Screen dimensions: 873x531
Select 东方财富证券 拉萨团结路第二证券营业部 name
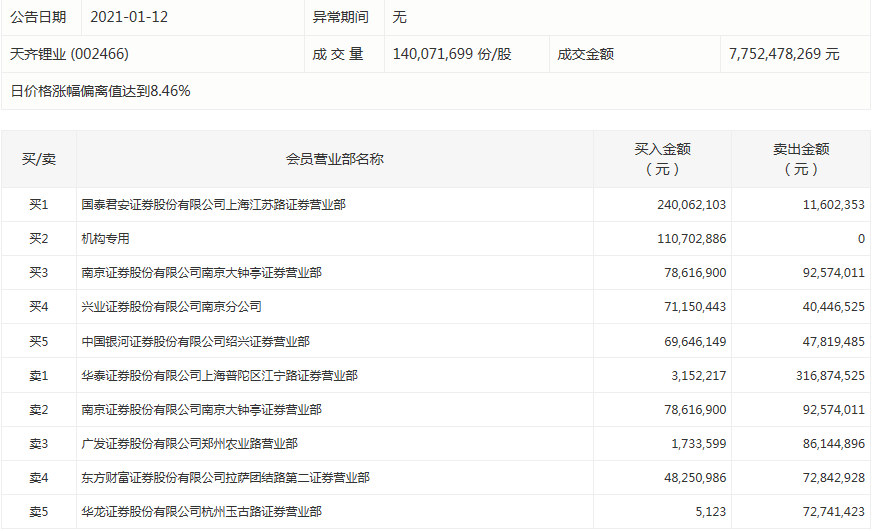coord(225,478)
